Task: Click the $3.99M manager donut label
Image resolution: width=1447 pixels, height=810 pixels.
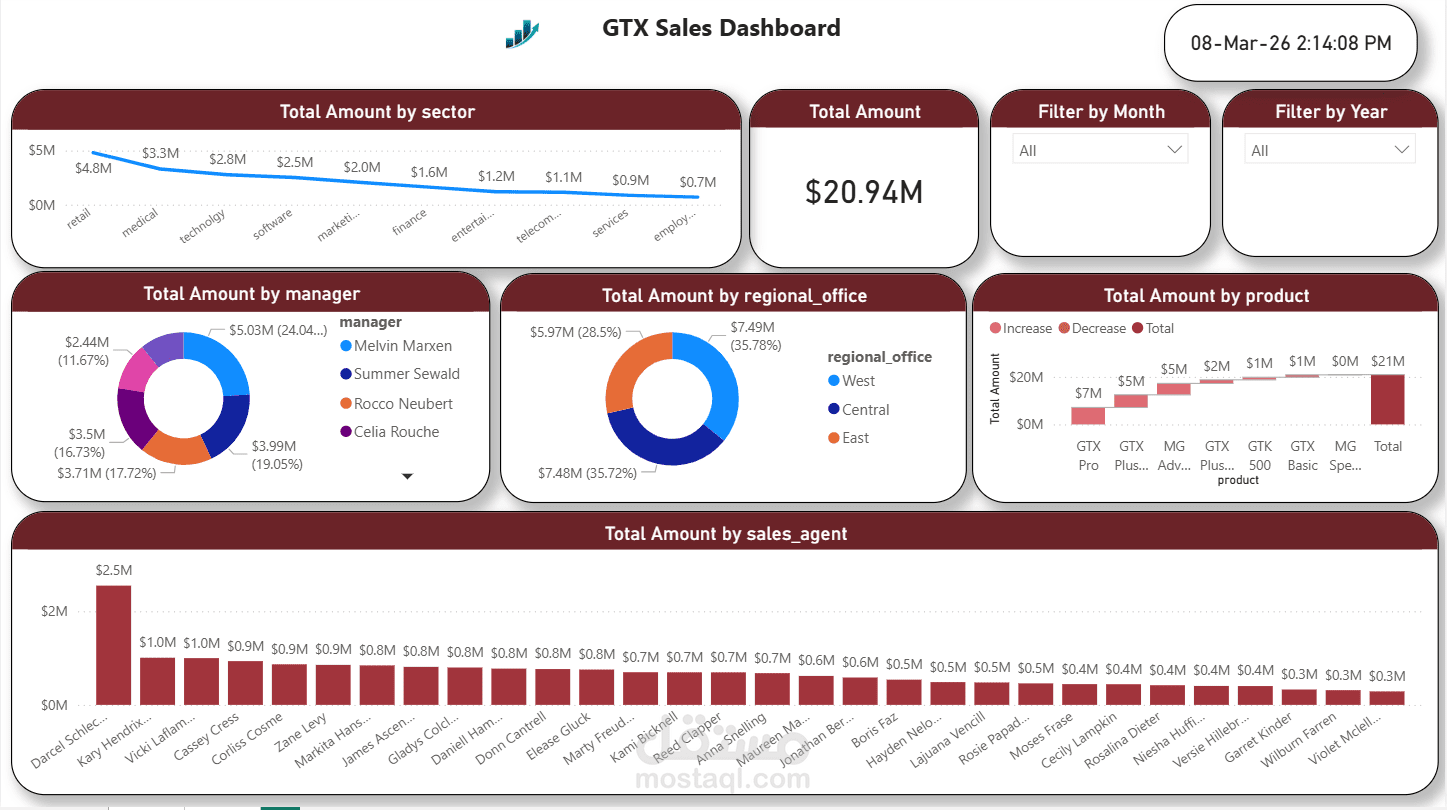Action: click(x=277, y=455)
